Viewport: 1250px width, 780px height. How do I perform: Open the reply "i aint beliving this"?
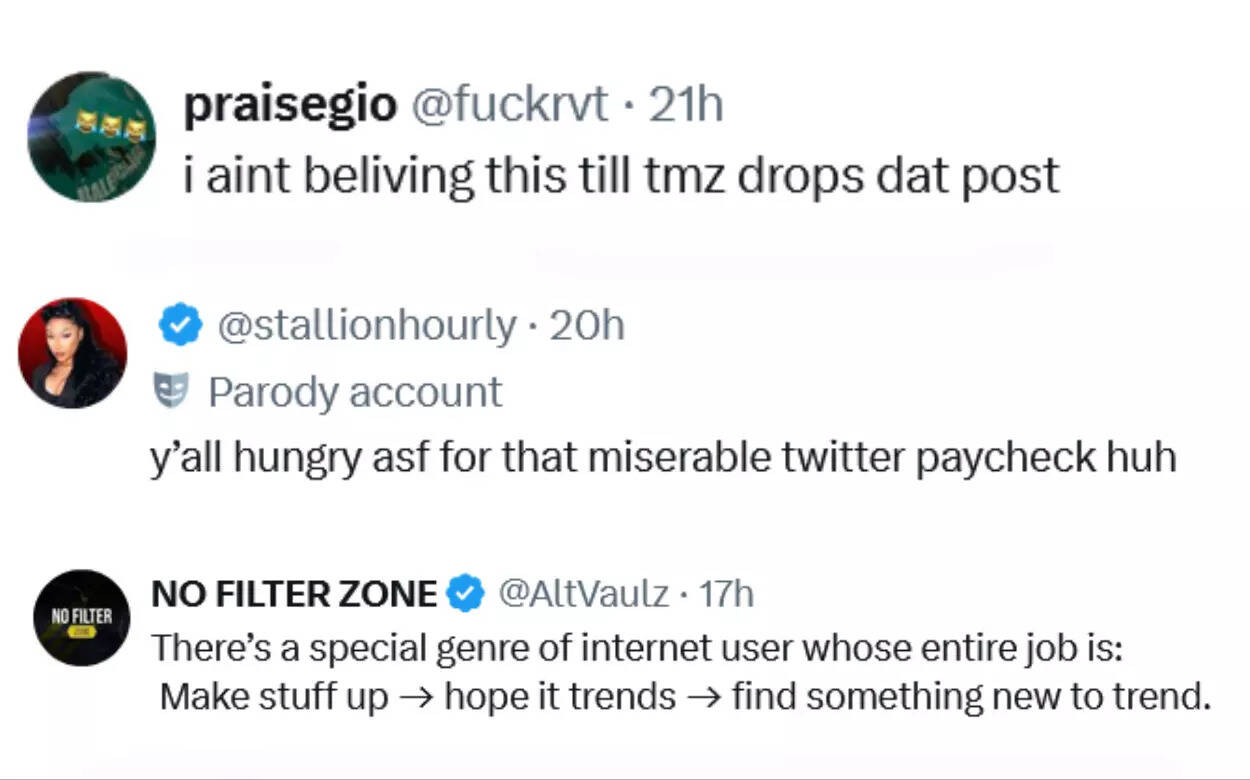coord(620,176)
